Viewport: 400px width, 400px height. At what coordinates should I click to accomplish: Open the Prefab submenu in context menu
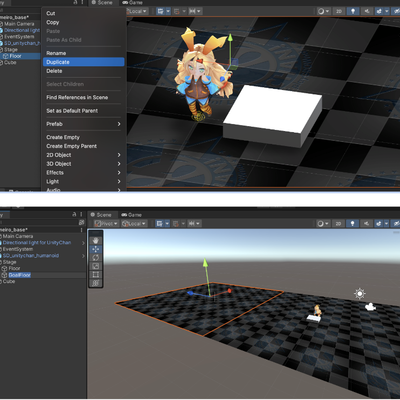pyautogui.click(x=83, y=124)
